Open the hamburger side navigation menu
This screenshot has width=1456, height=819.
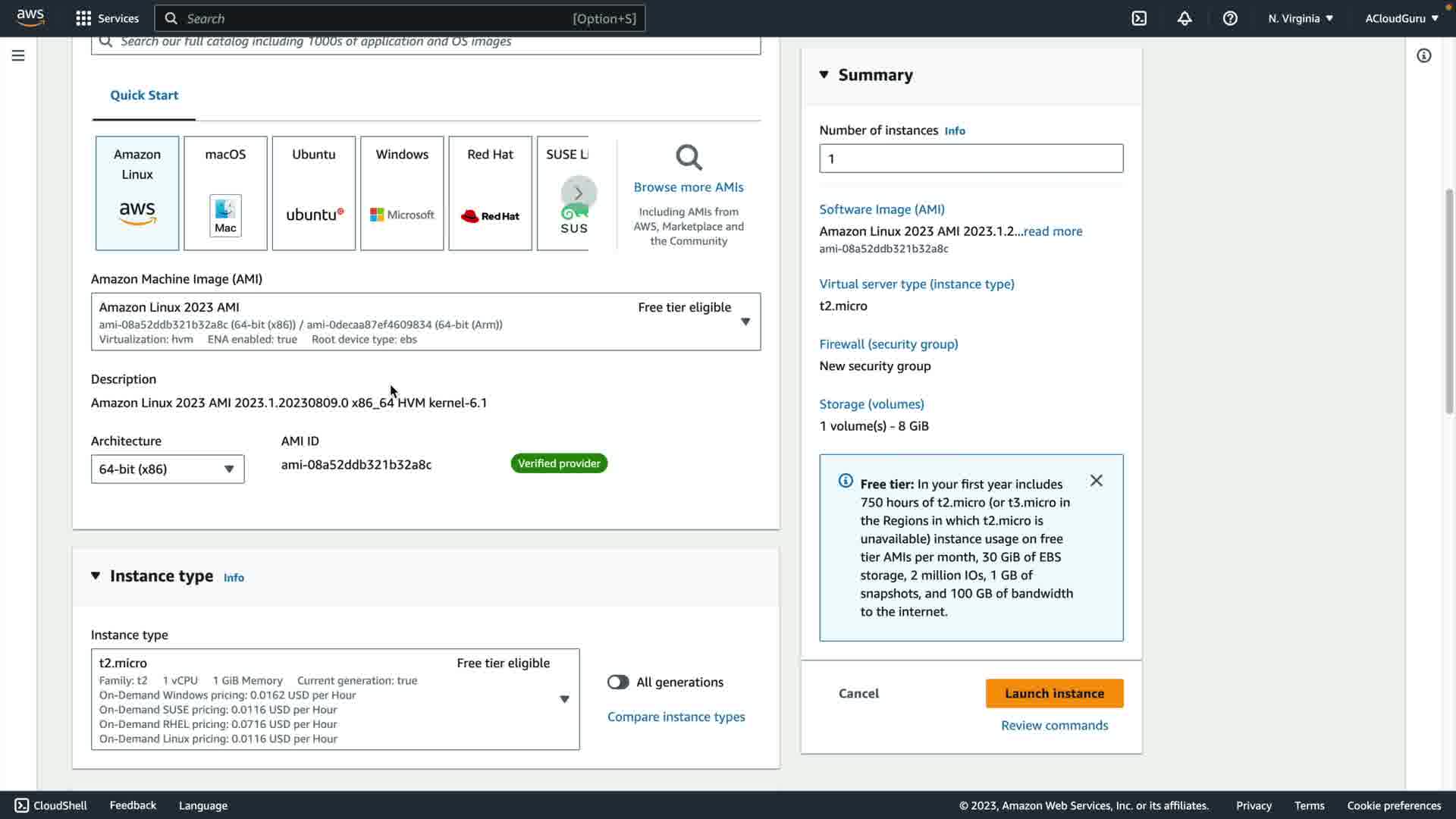18,55
